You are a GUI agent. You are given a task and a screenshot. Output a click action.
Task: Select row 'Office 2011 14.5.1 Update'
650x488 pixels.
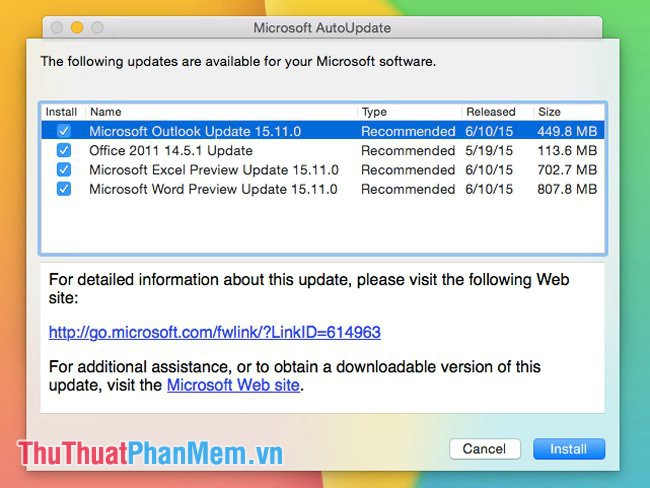[x=323, y=150]
